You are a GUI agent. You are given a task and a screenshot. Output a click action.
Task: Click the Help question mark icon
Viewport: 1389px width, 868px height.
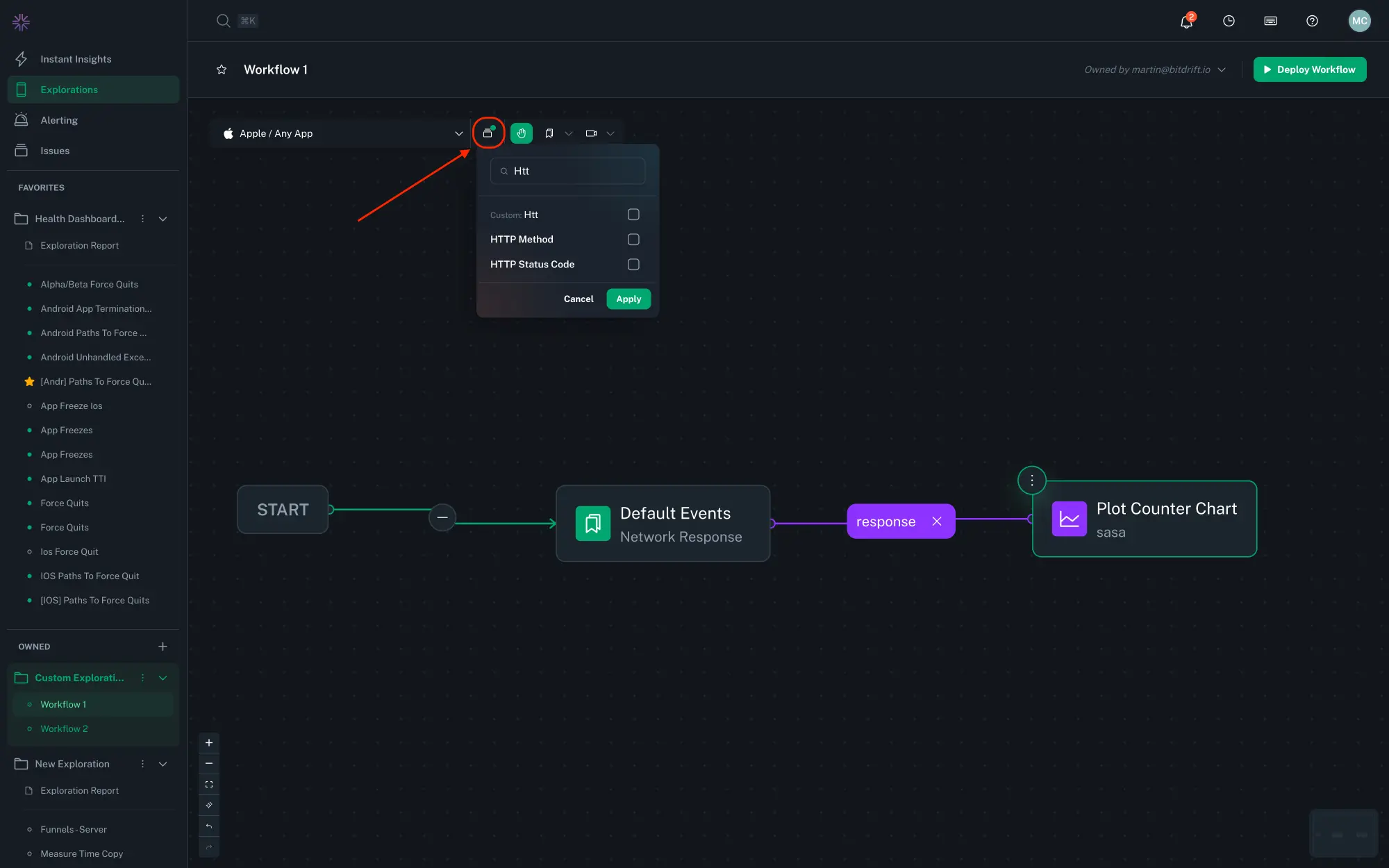[x=1312, y=21]
